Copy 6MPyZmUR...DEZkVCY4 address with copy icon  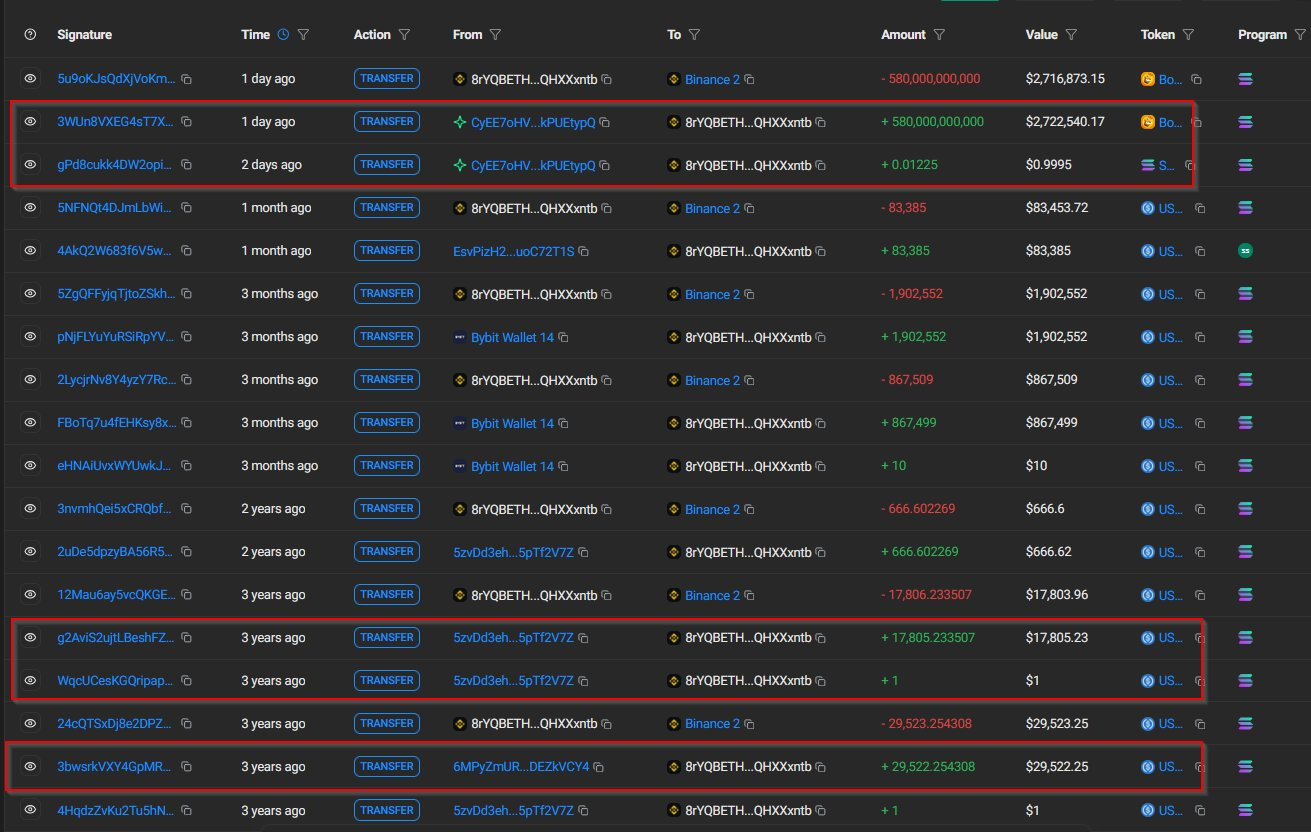[x=598, y=767]
